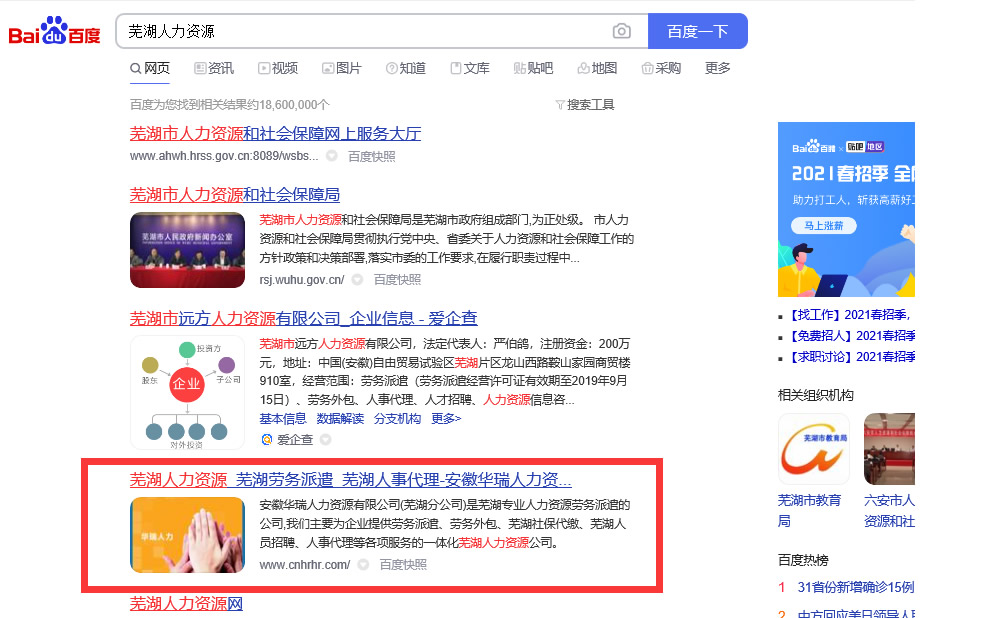Click the 爱企查 source icon
994x618 pixels.
[x=267, y=439]
